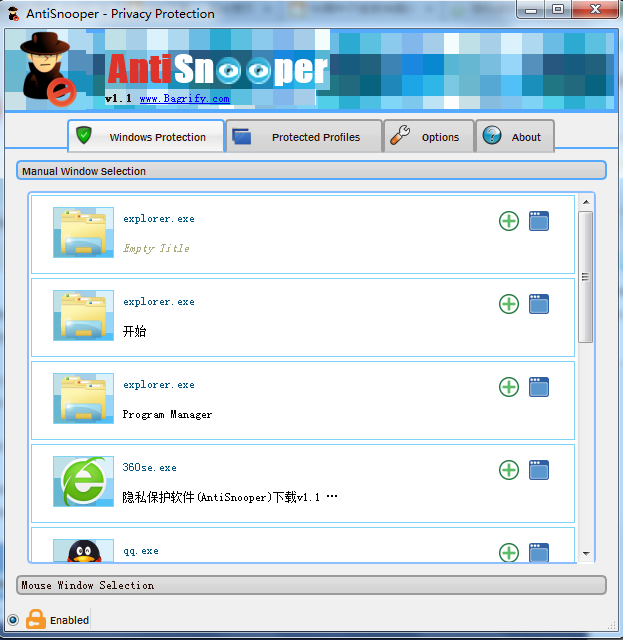Click blue window icon in 开始 row

[539, 304]
